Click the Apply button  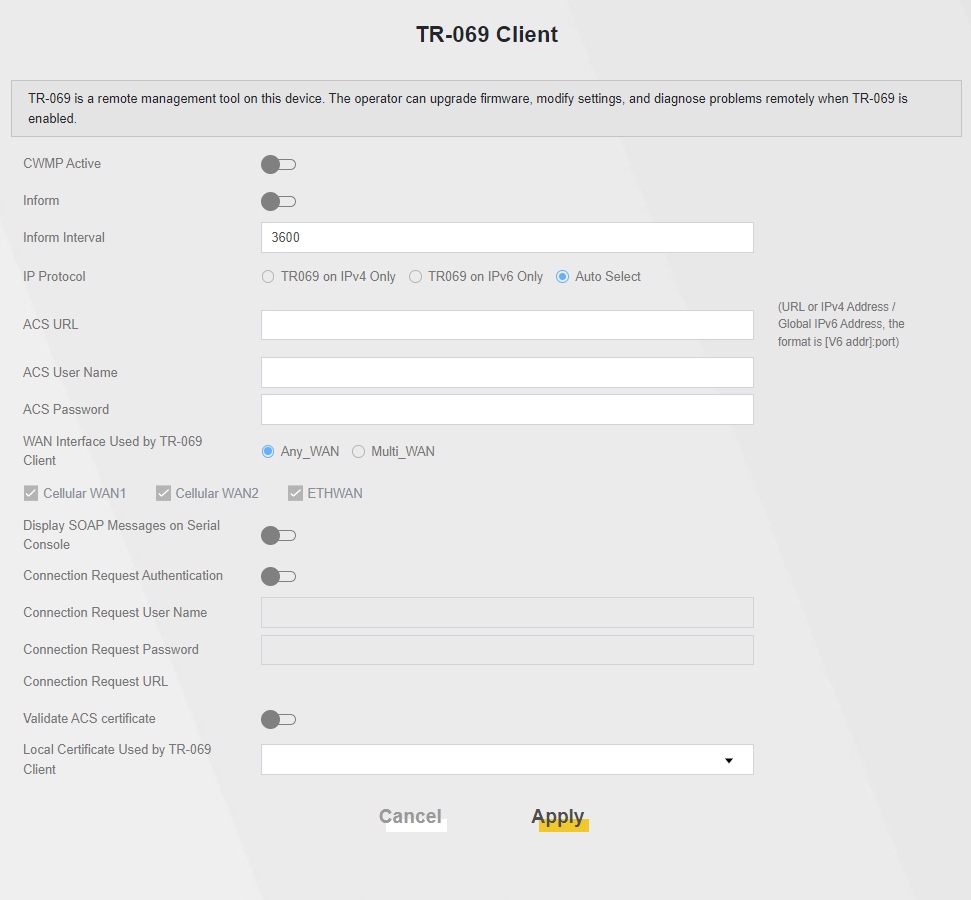(558, 817)
